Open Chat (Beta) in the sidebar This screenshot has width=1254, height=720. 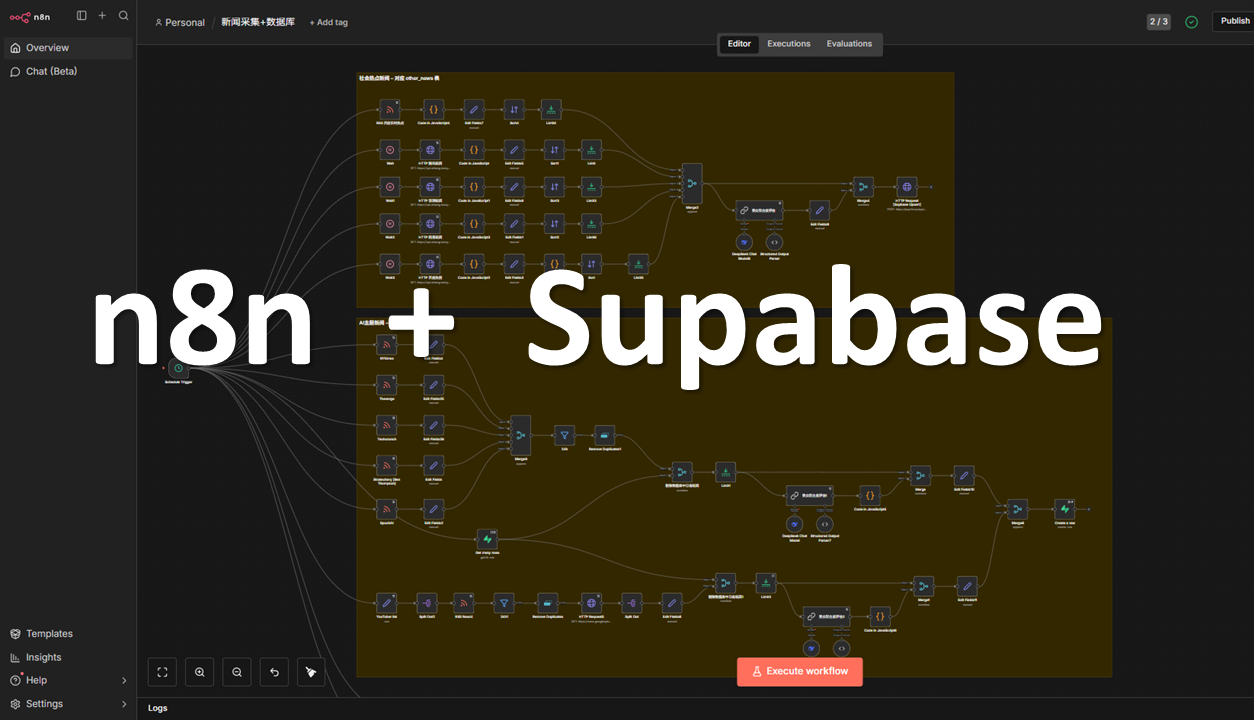pos(68,72)
